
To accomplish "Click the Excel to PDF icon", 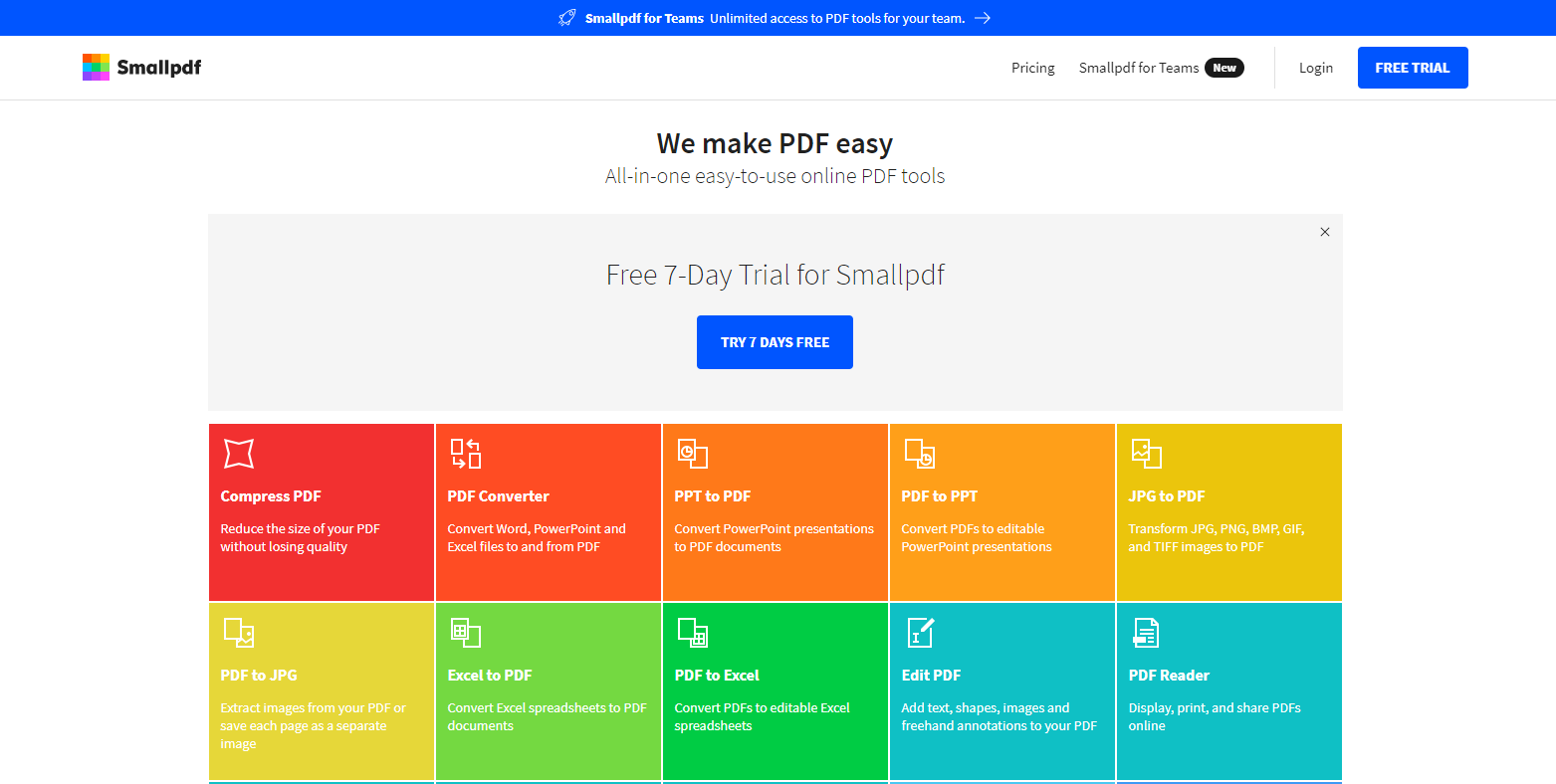I will pos(466,632).
